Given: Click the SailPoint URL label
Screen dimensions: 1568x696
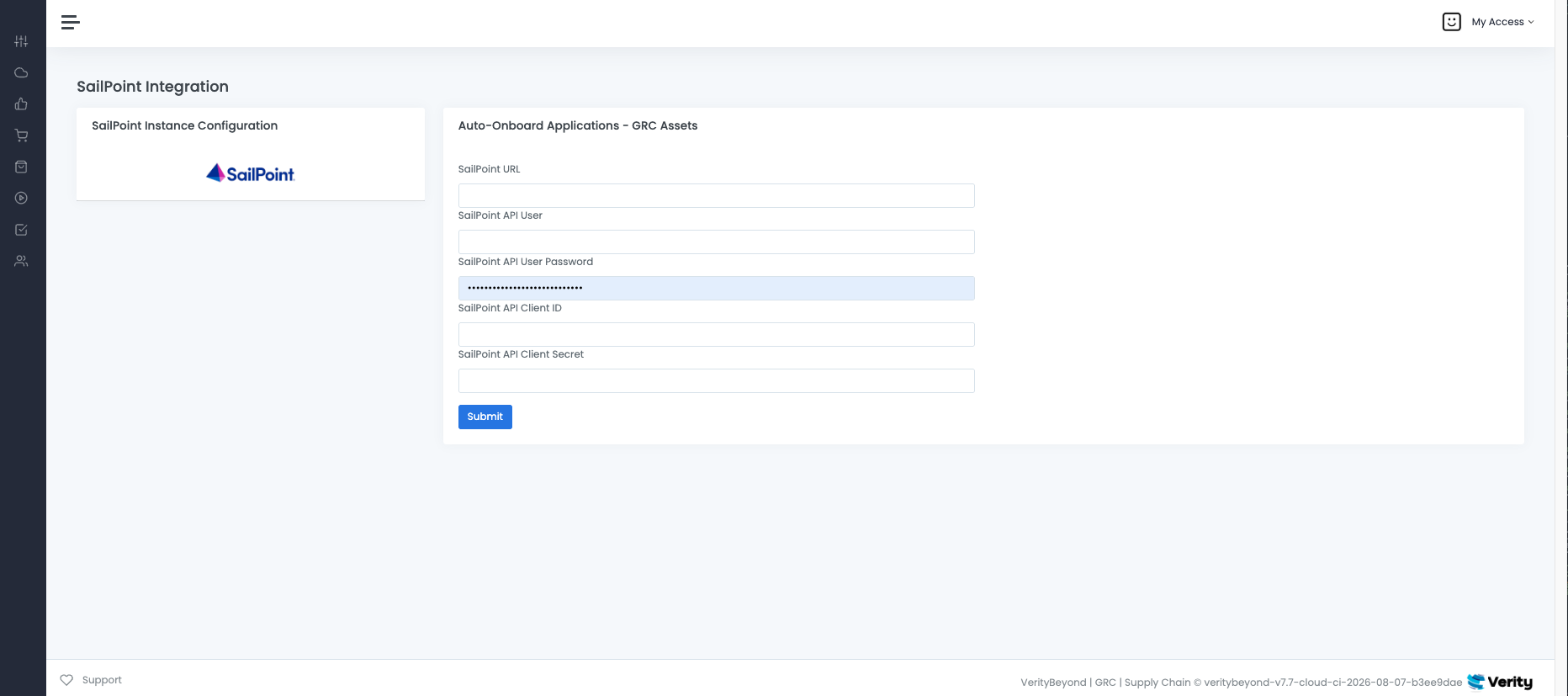Looking at the screenshot, I should [490, 169].
